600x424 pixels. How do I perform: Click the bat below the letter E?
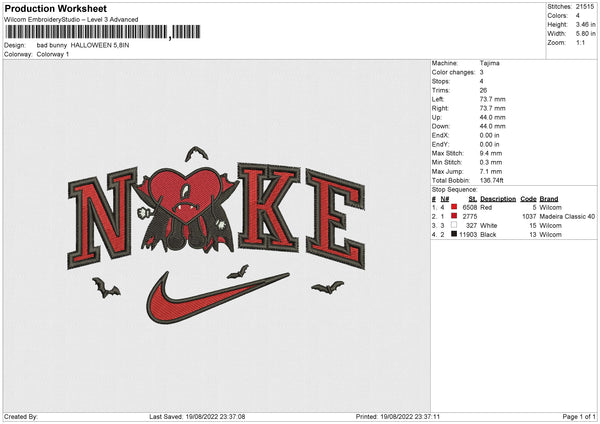pyautogui.click(x=328, y=287)
